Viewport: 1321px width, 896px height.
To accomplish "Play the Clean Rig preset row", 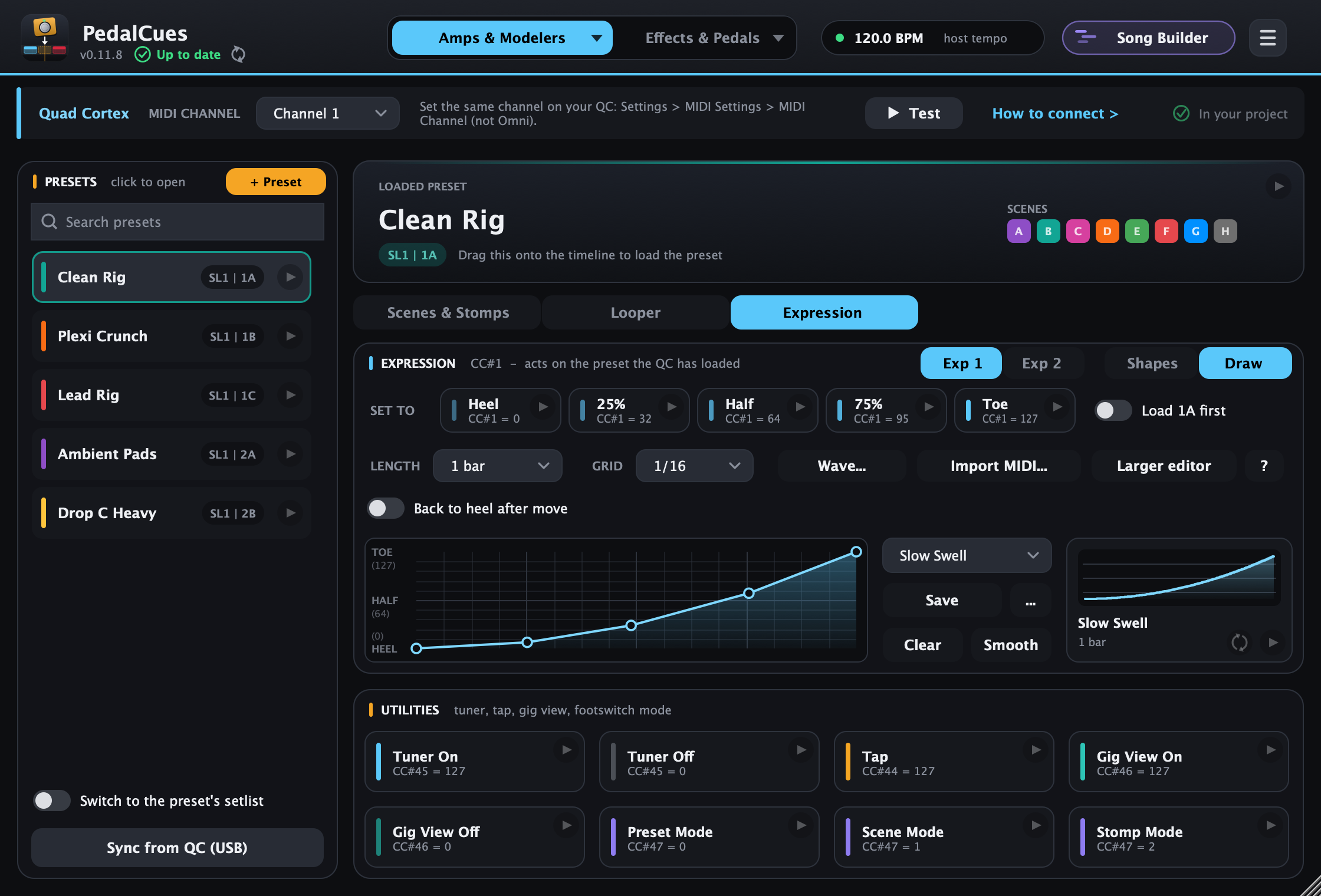I will tap(290, 277).
